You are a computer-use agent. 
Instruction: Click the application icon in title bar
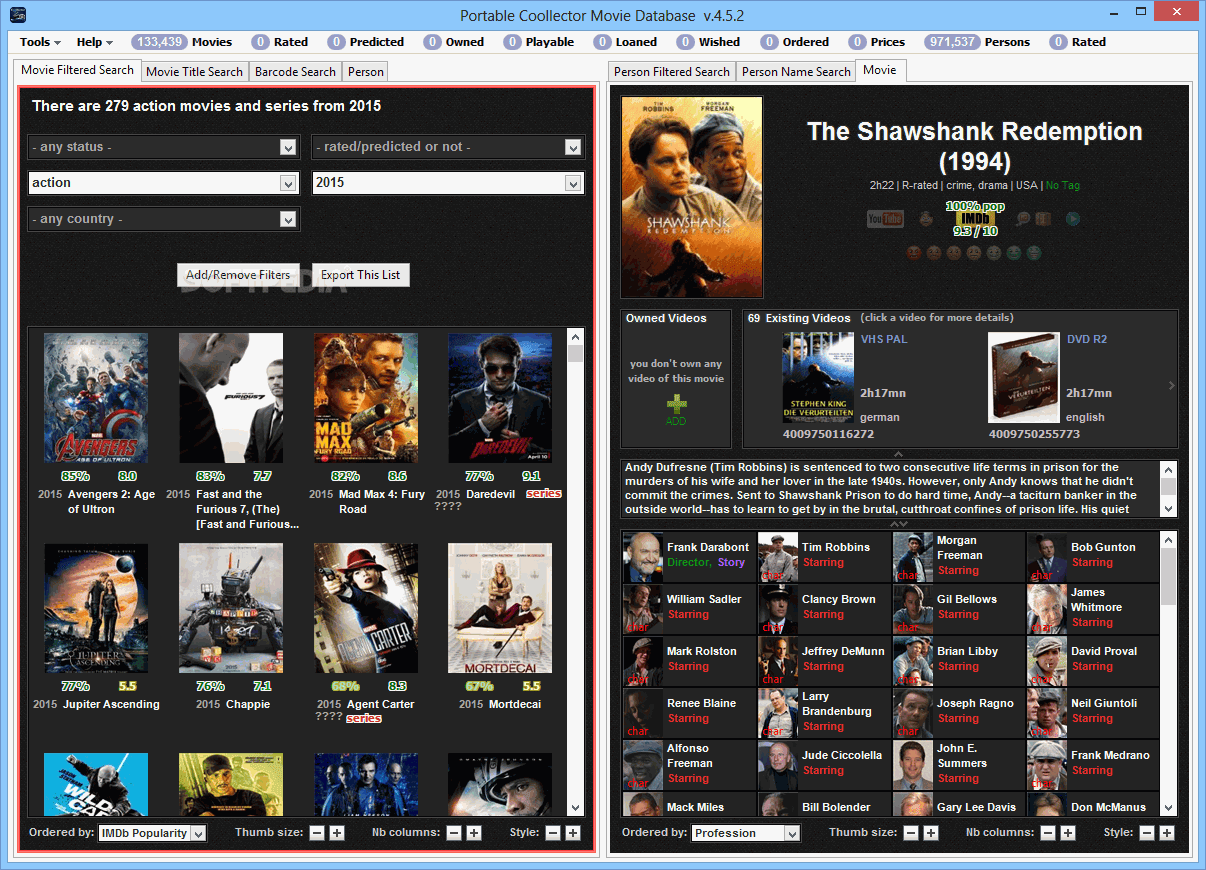pos(16,14)
